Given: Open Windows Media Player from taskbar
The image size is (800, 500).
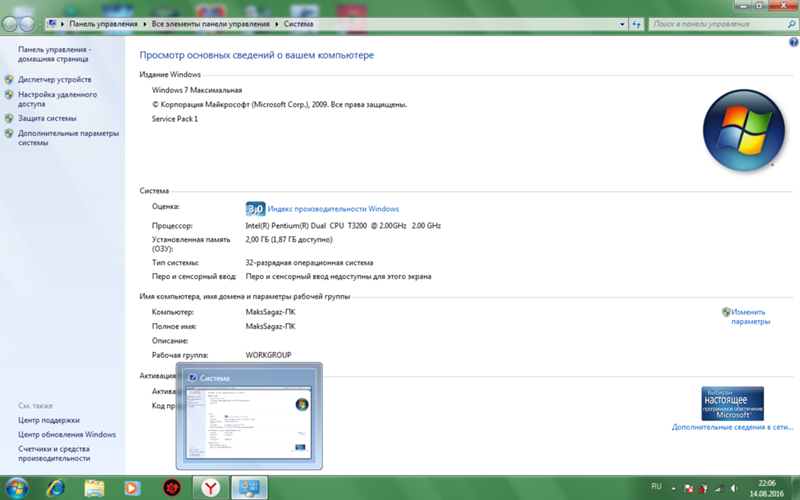Looking at the screenshot, I should [133, 488].
